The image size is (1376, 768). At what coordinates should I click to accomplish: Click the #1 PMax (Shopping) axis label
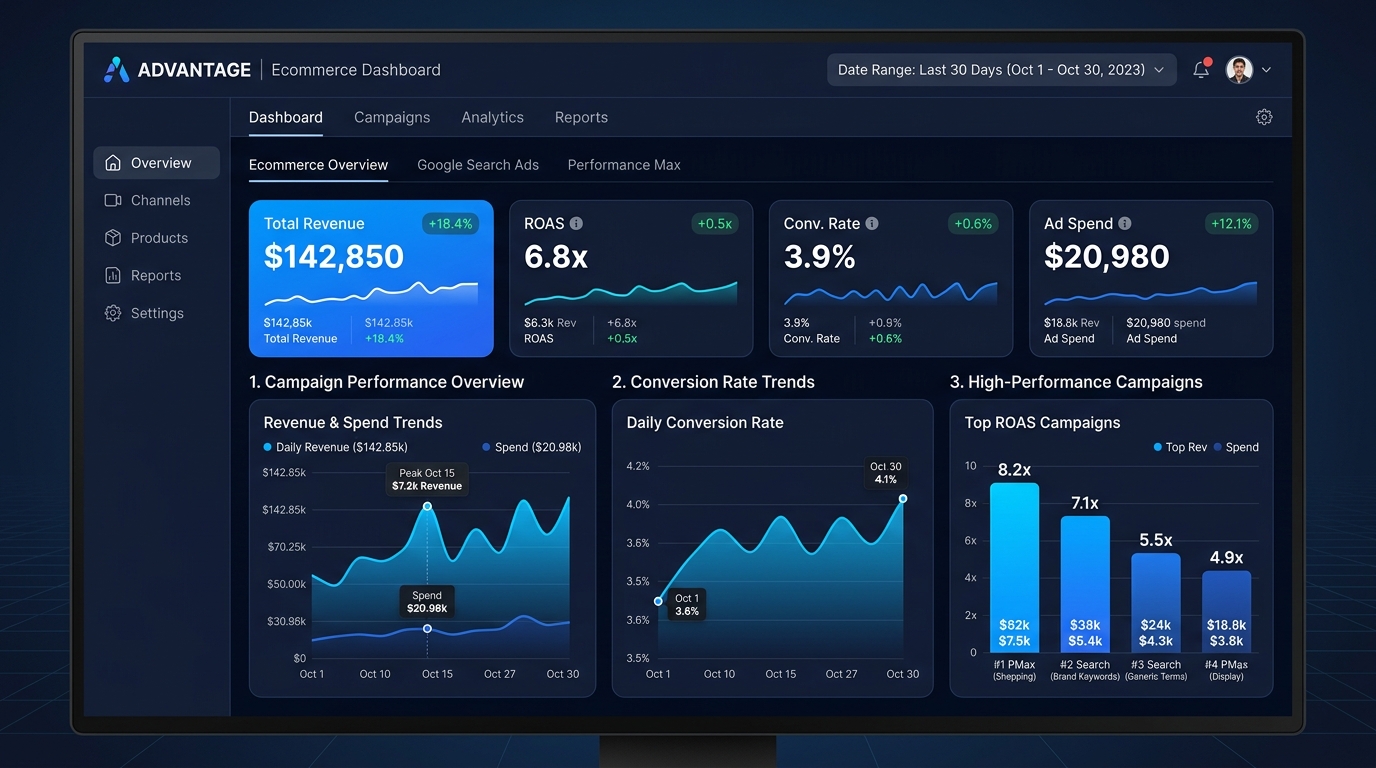[1014, 670]
